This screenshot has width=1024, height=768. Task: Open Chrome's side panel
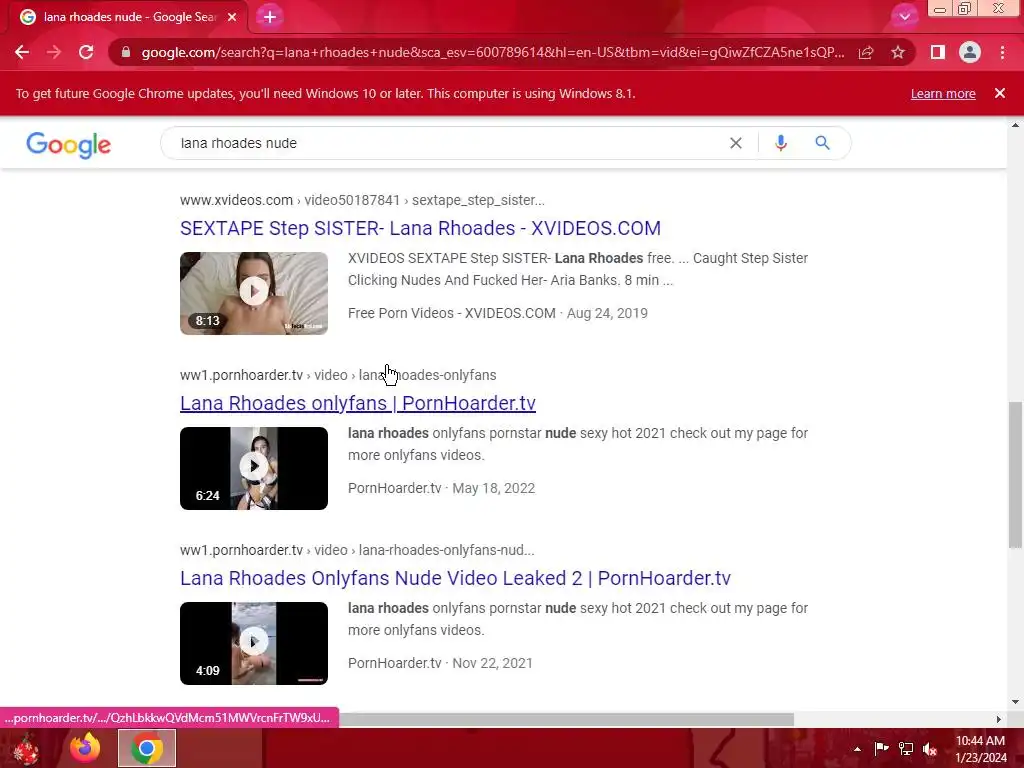tap(938, 52)
